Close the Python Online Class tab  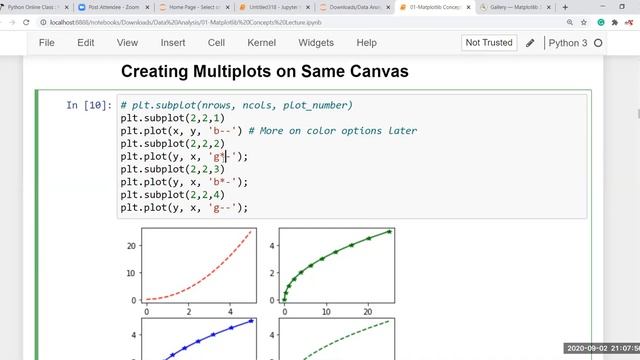[67, 7]
